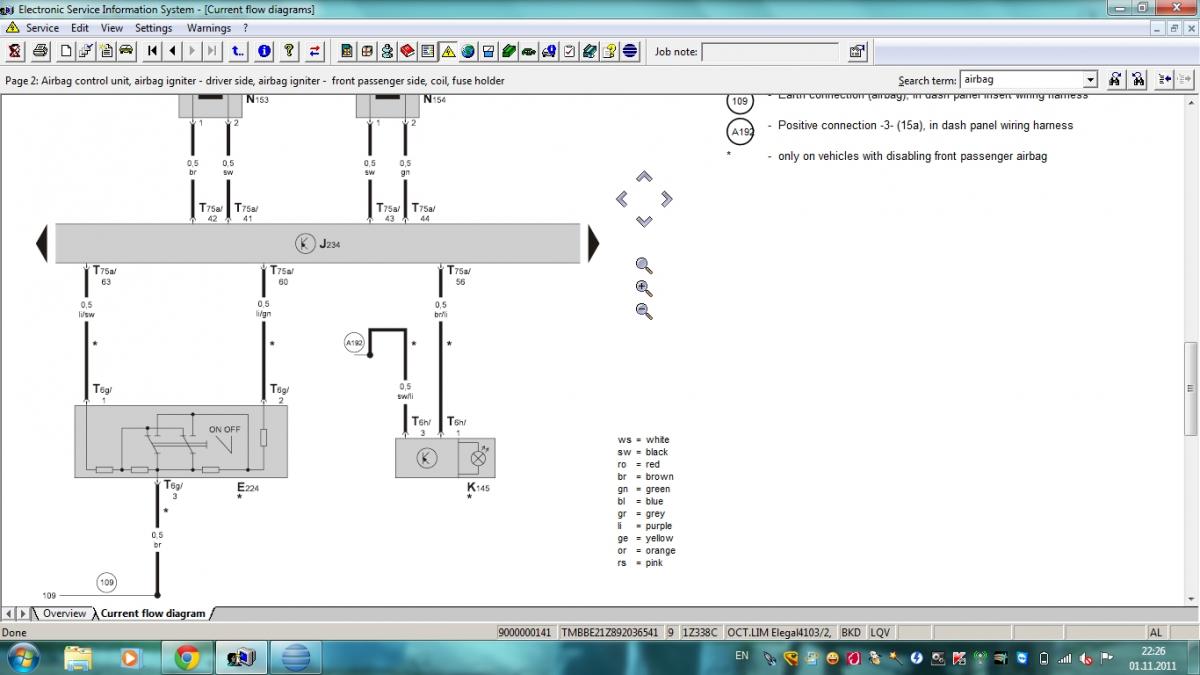Viewport: 1200px width, 675px height.
Task: Click the red-blue swap arrows icon
Action: point(315,51)
